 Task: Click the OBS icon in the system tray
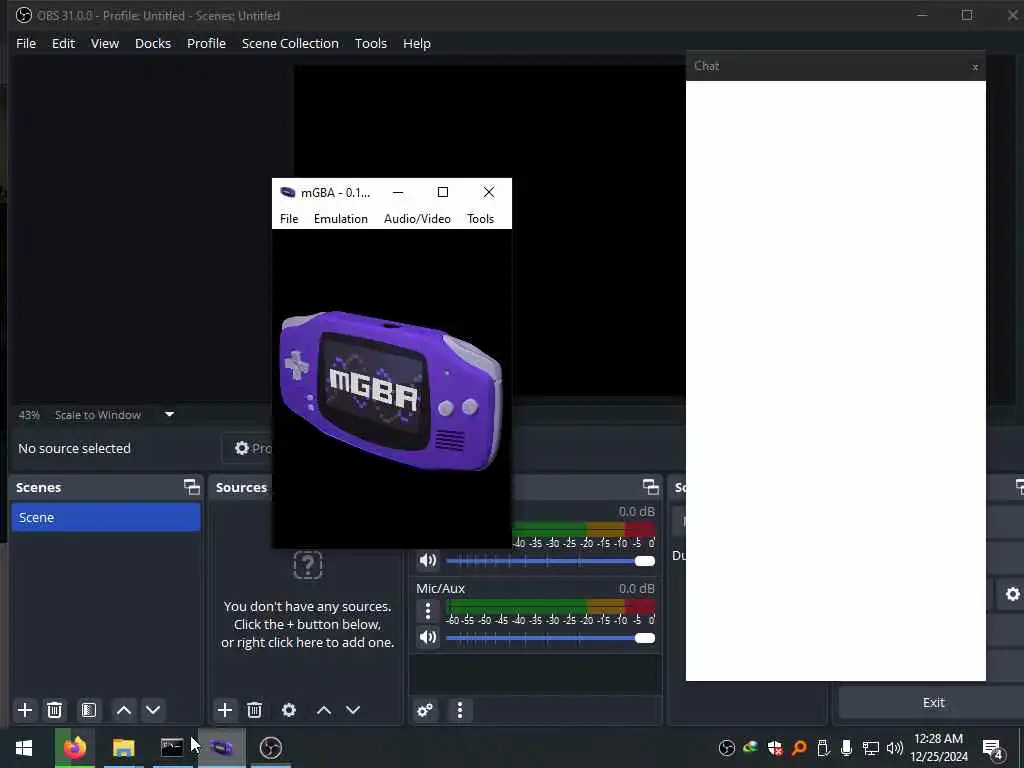click(x=727, y=748)
